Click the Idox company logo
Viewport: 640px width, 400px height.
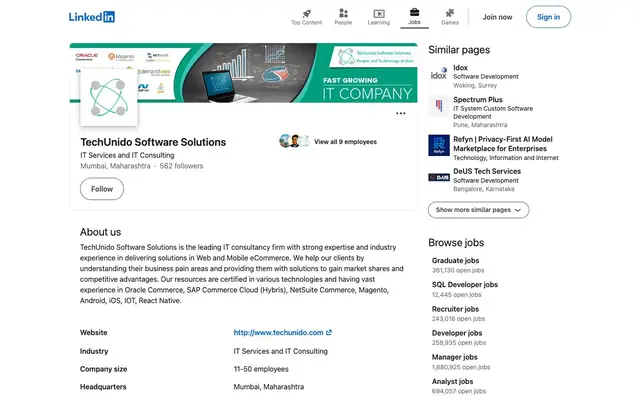[439, 75]
